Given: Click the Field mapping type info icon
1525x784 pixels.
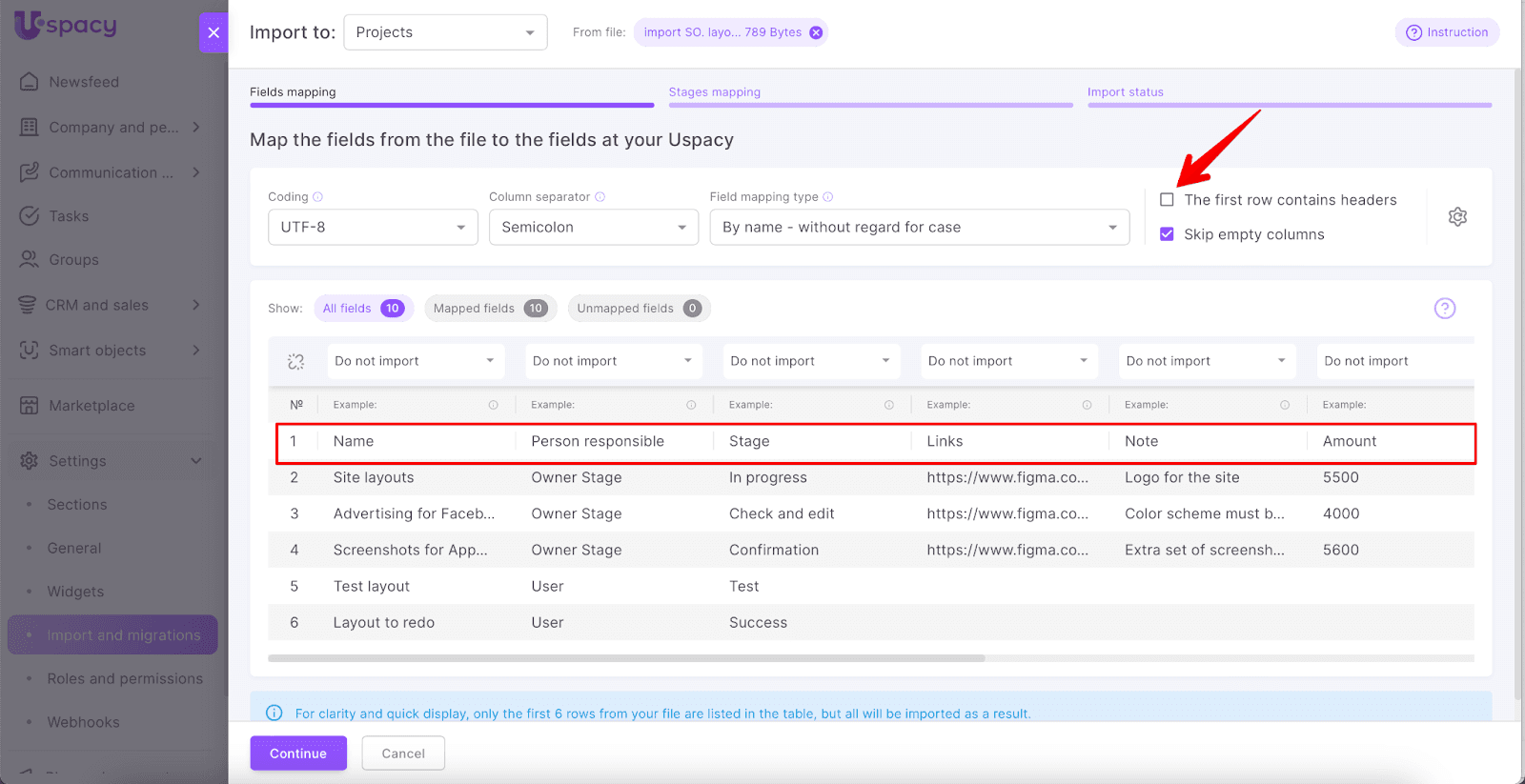Looking at the screenshot, I should point(828,197).
